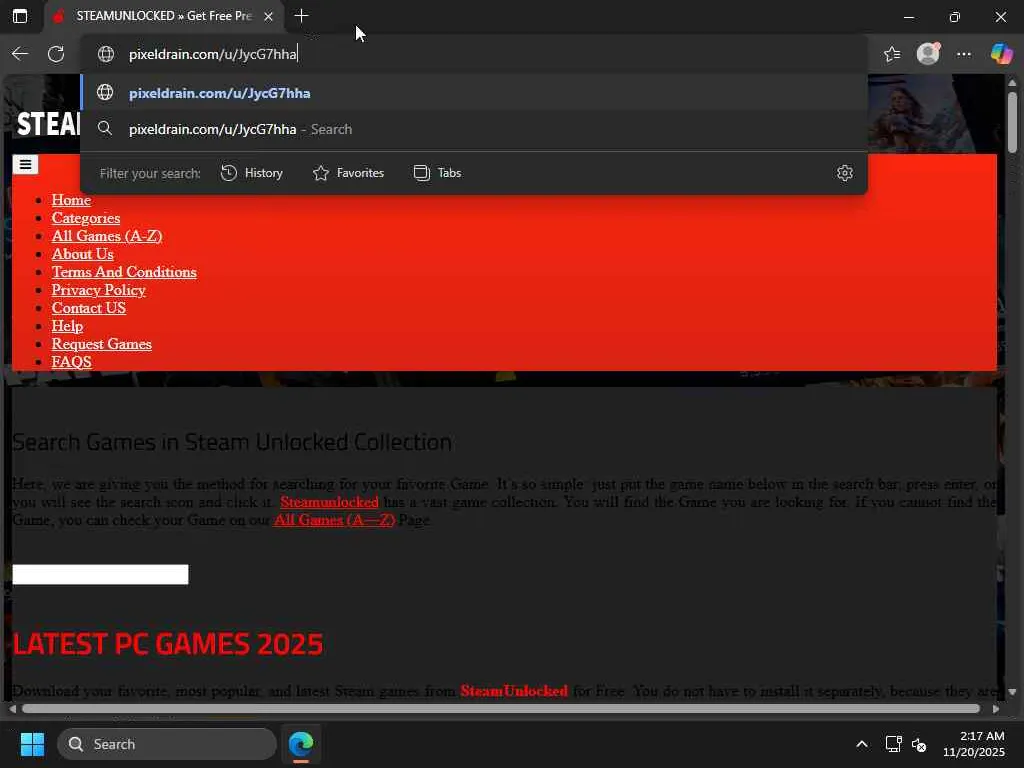1024x768 pixels.
Task: Open the browser profile avatar
Action: pyautogui.click(x=928, y=54)
